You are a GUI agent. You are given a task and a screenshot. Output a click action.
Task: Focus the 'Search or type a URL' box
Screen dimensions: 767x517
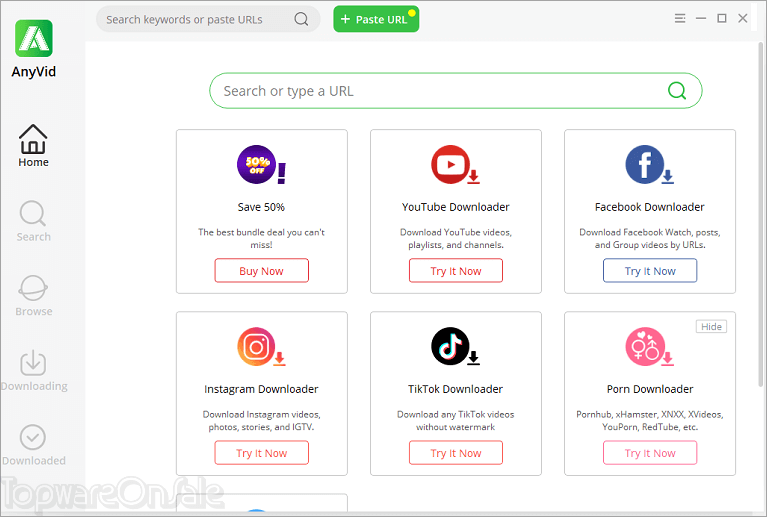pos(455,90)
